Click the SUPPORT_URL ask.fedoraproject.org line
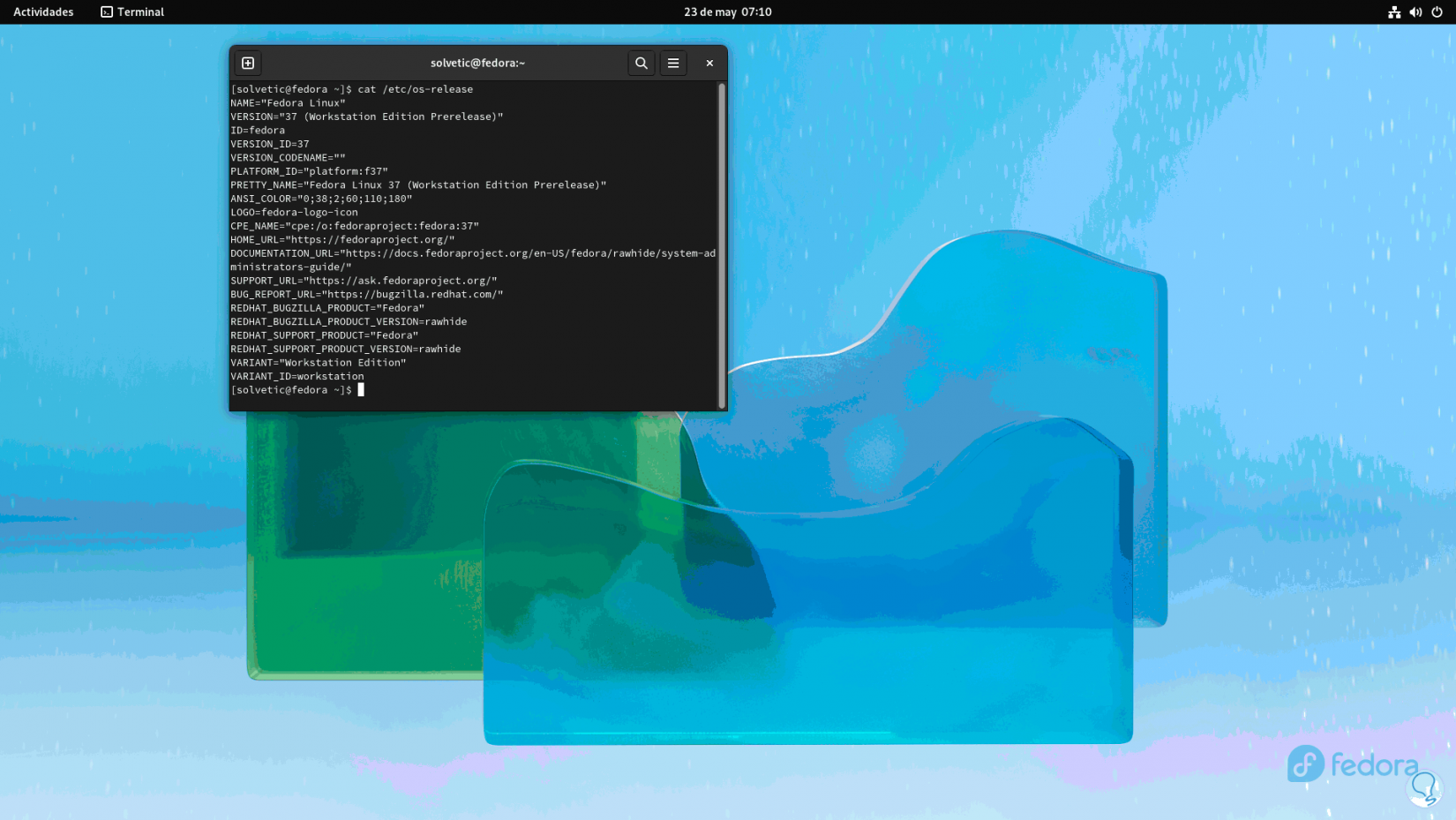Image resolution: width=1456 pixels, height=820 pixels. click(x=364, y=281)
